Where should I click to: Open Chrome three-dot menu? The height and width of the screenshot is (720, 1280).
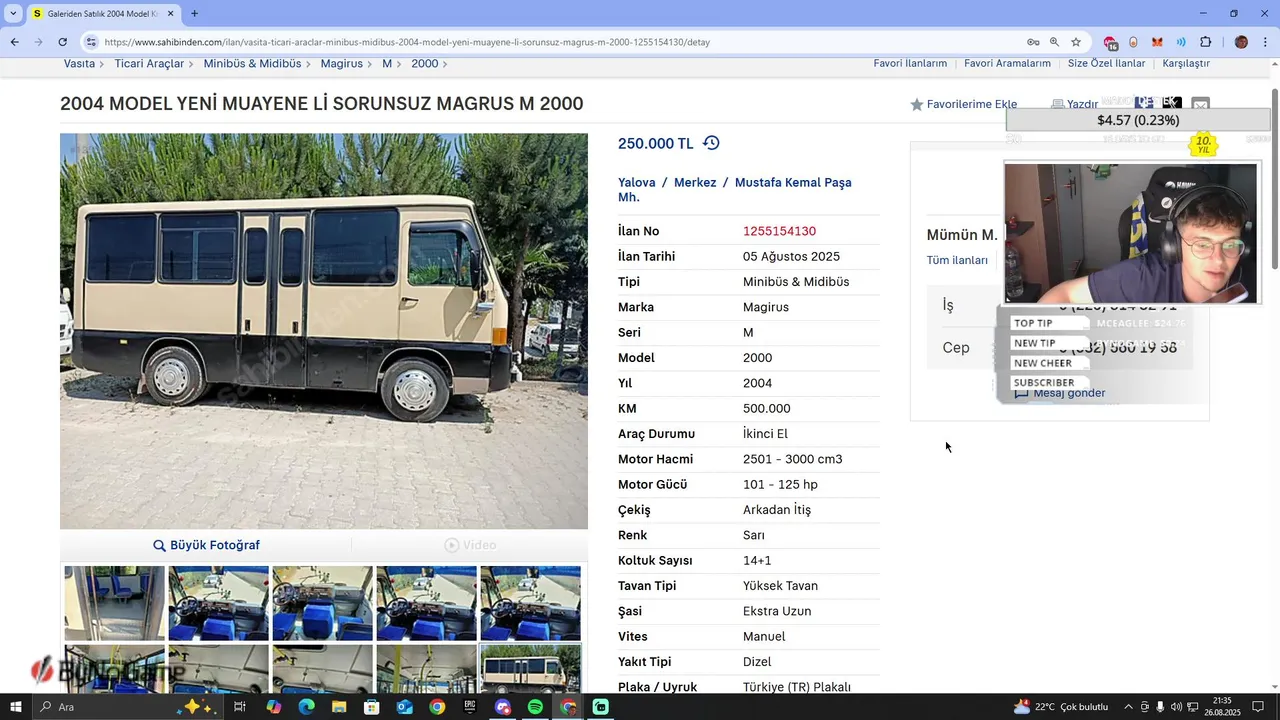[x=1265, y=42]
